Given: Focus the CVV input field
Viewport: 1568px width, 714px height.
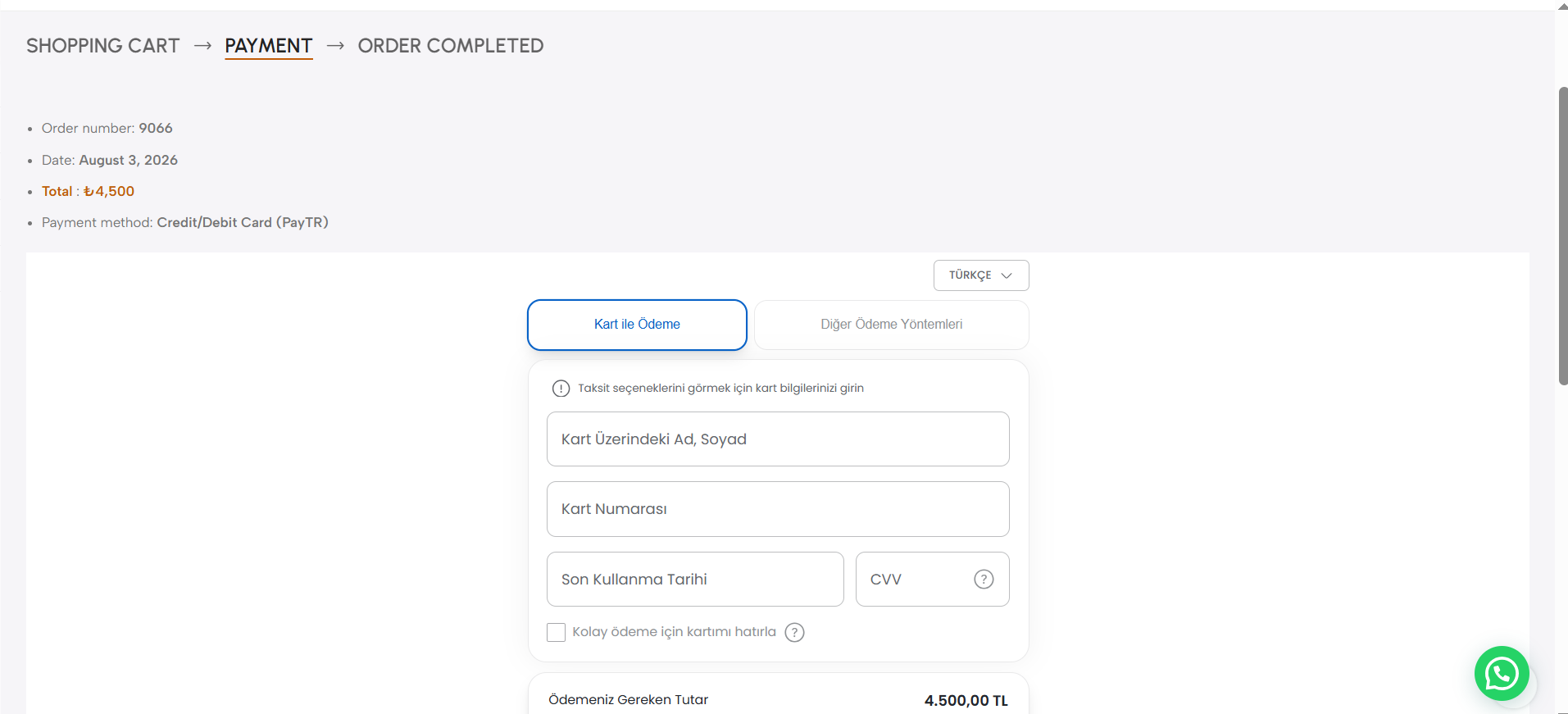Looking at the screenshot, I should click(x=933, y=580).
